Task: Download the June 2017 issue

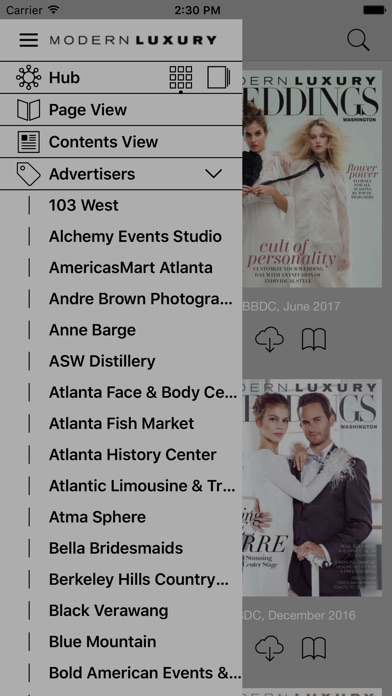Action: tap(269, 340)
